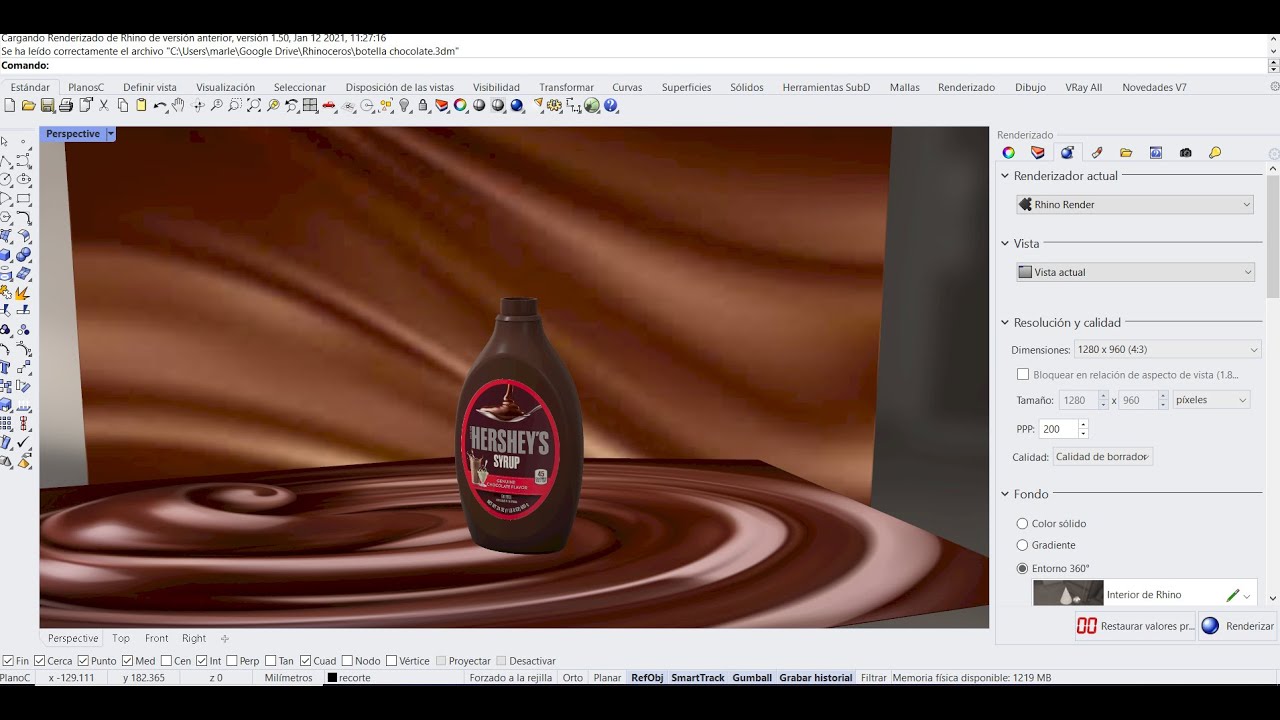Select the Explode tool in sidebar

22,293
